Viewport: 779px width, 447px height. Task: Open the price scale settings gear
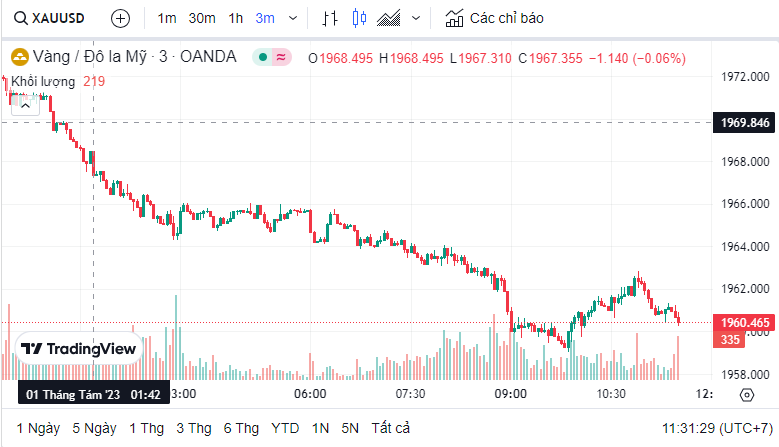(746, 394)
